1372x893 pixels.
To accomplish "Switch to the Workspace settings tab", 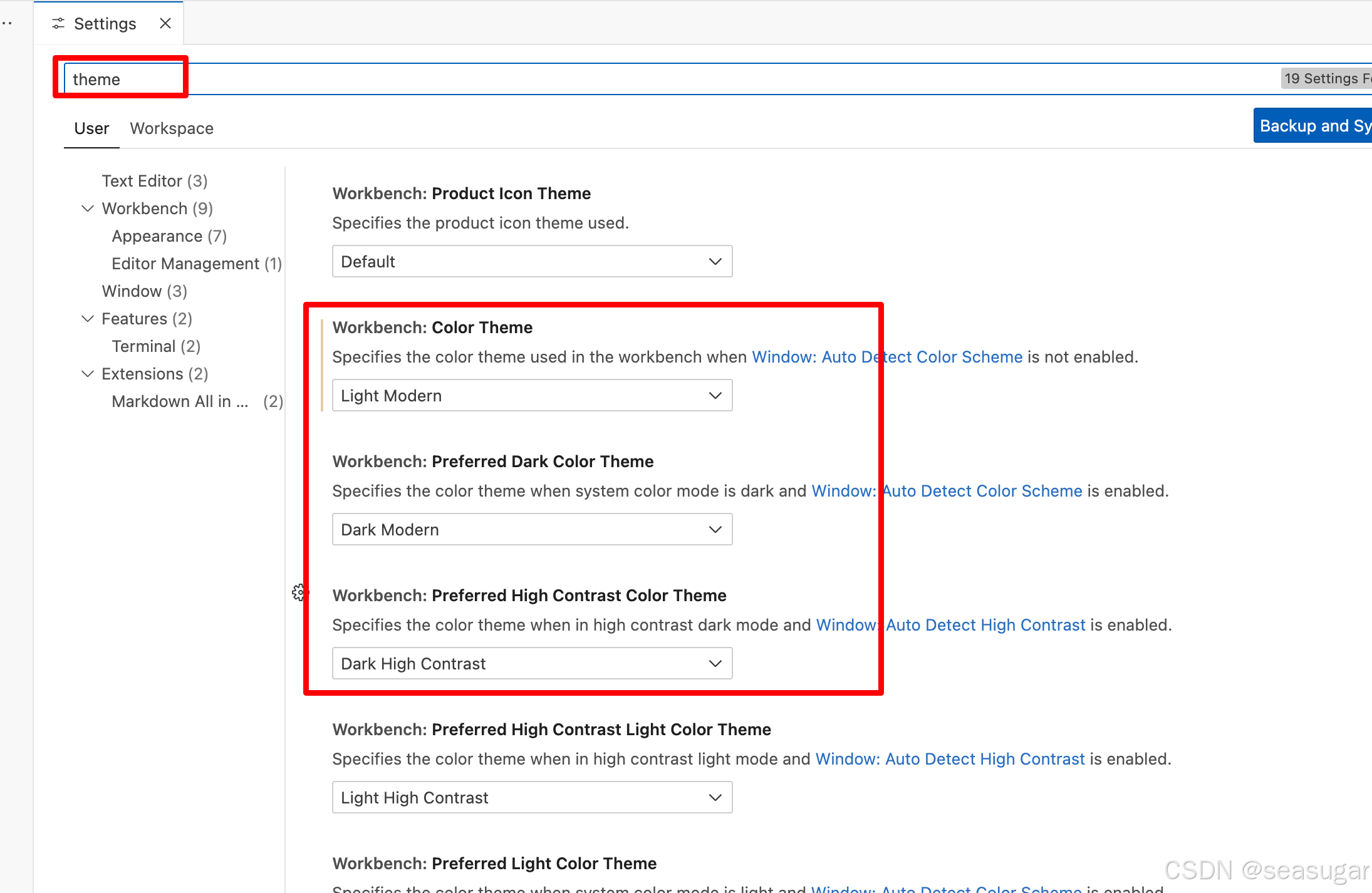I will point(172,128).
